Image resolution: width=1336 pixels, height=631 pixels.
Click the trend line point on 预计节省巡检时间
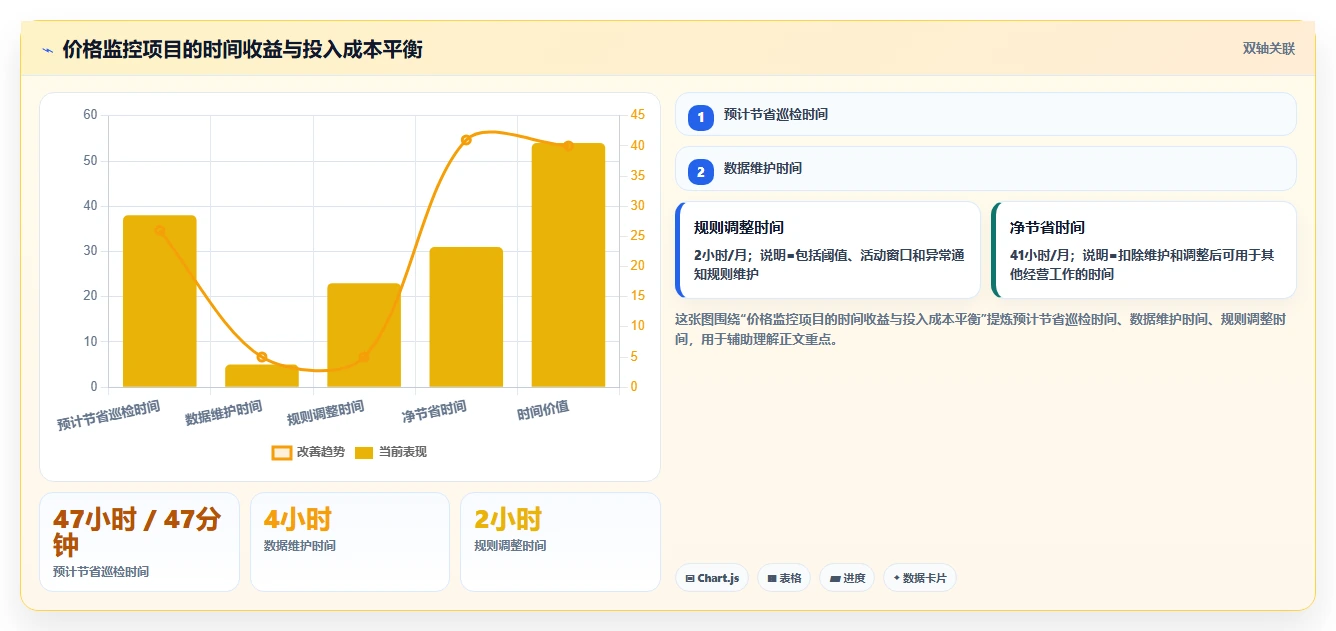[x=160, y=230]
